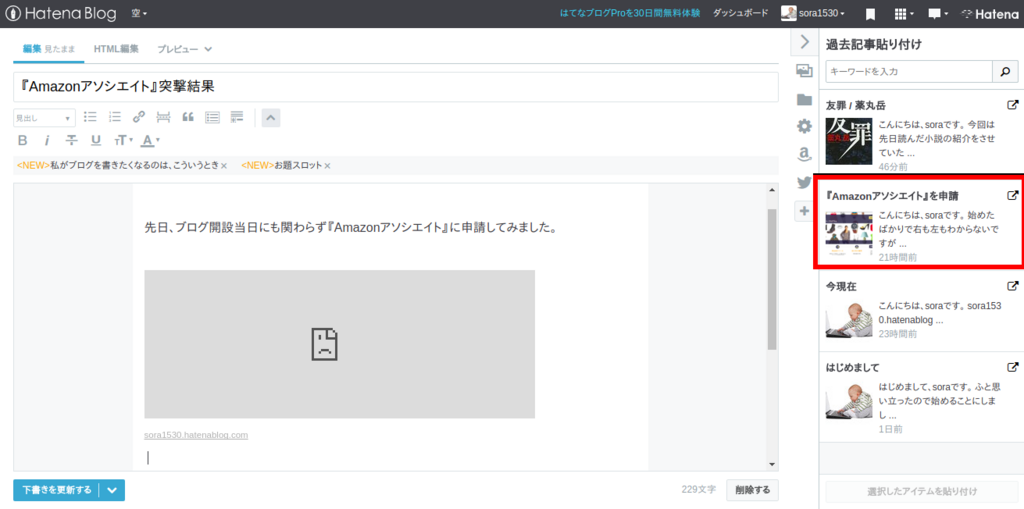The image size is (1024, 509).
Task: Insert a blockquote
Action: click(188, 117)
